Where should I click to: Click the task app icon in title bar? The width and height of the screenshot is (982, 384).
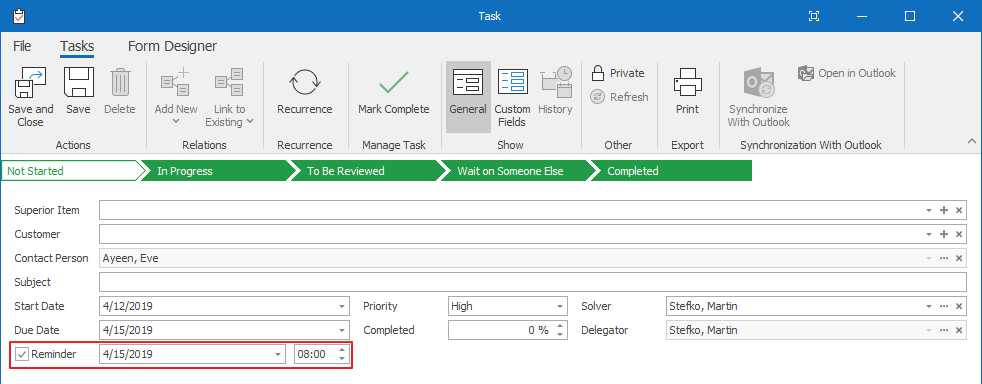pyautogui.click(x=18, y=16)
